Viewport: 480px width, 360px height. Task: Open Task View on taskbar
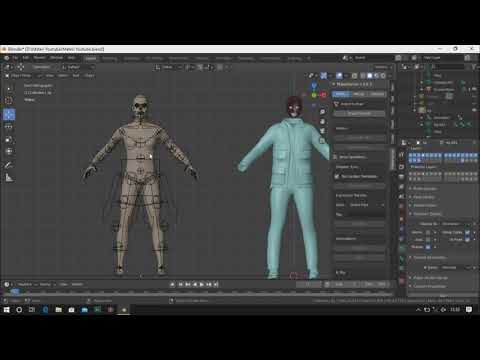[32, 310]
